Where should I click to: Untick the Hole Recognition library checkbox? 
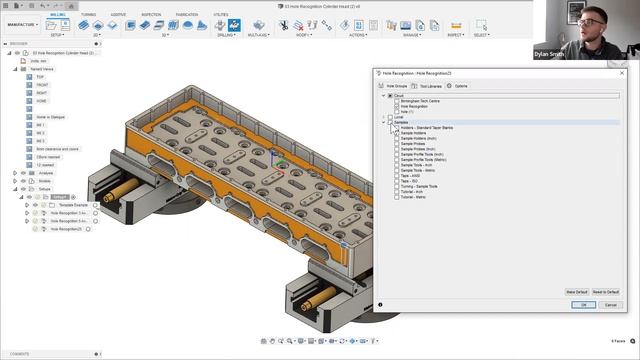tap(397, 106)
